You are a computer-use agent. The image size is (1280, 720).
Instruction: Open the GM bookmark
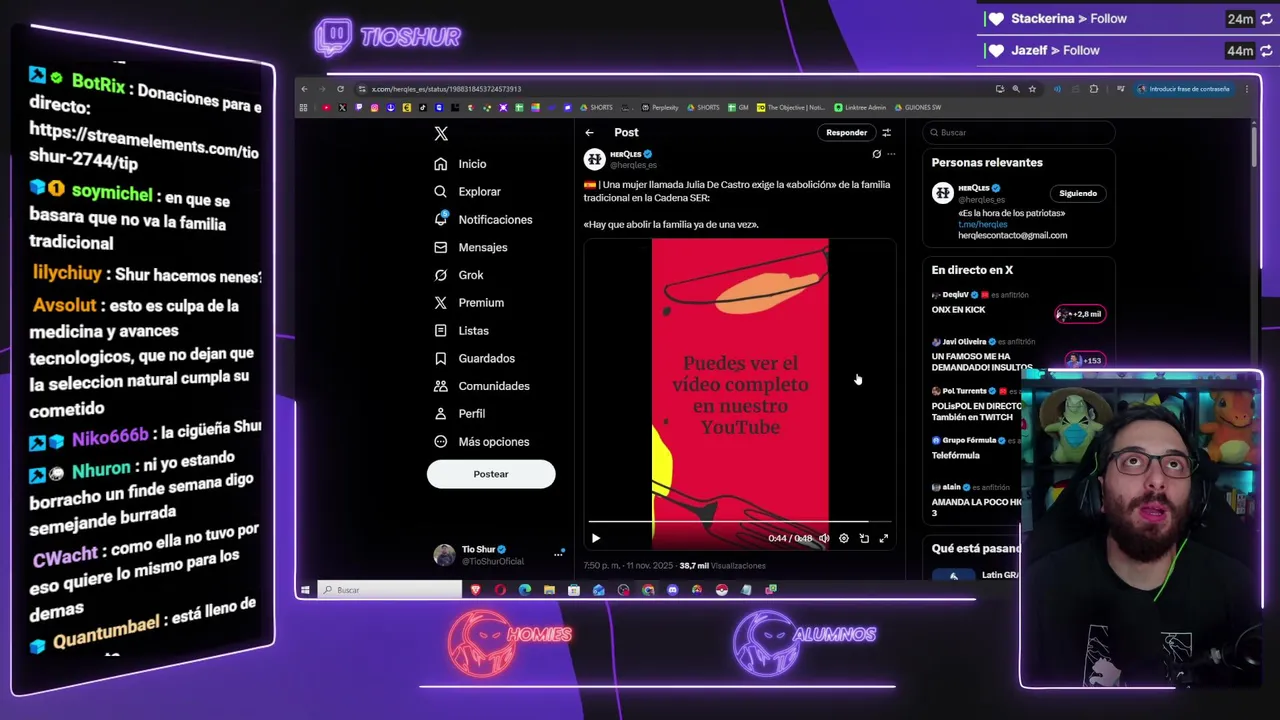(739, 107)
